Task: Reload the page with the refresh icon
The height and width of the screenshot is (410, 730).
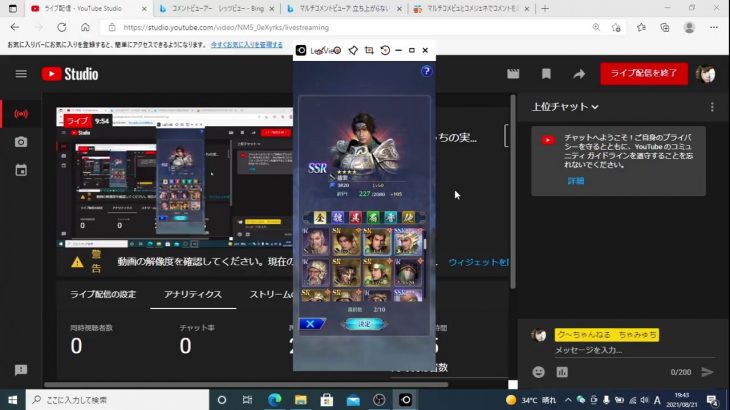Action: coord(61,27)
